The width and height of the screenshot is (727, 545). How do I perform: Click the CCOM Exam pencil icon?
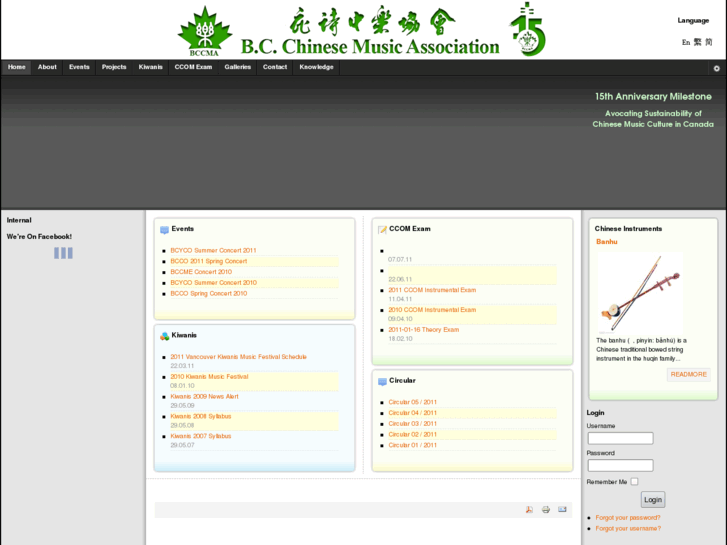click(x=382, y=230)
